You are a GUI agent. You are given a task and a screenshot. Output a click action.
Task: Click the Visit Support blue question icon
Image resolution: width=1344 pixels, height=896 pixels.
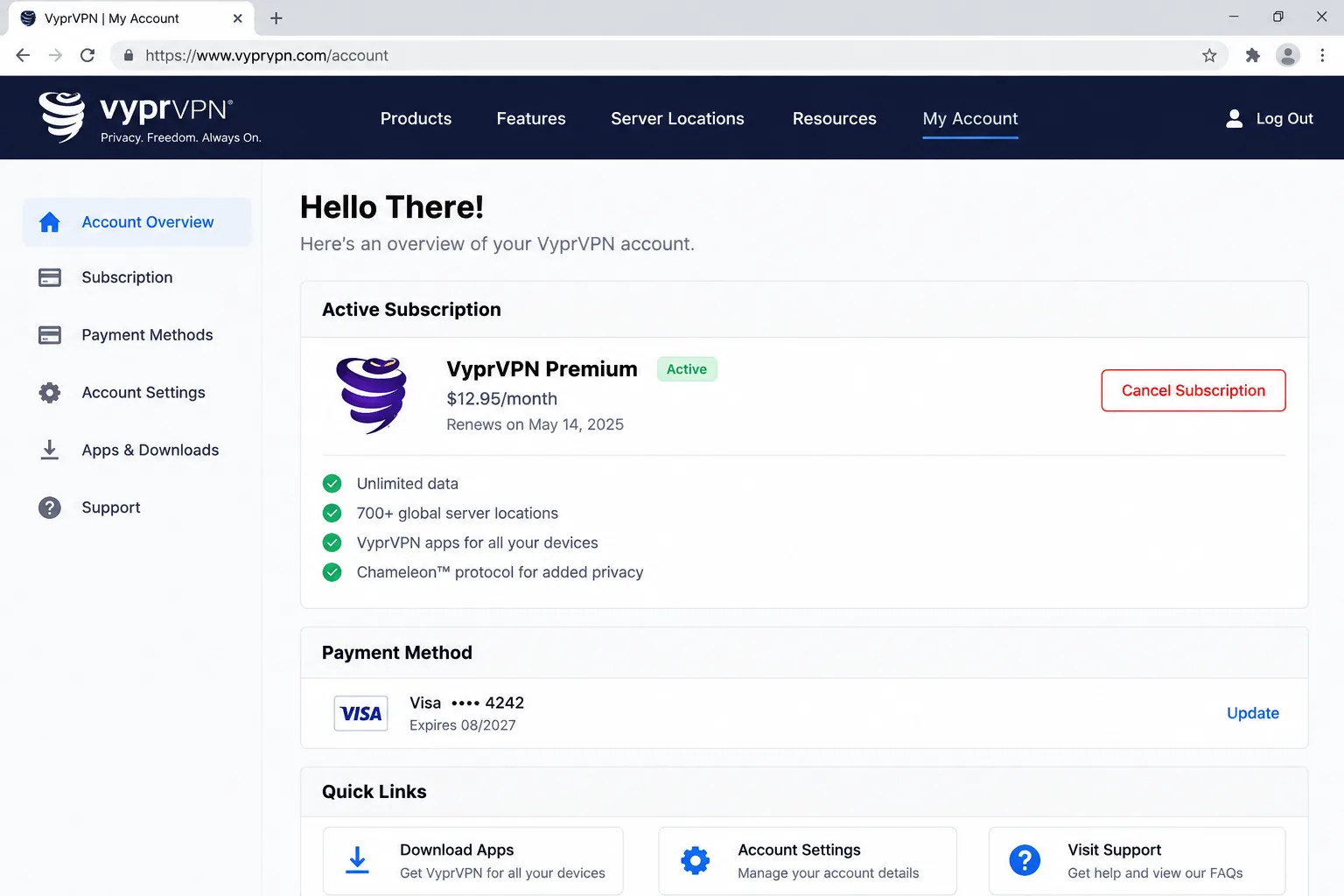[1025, 860]
